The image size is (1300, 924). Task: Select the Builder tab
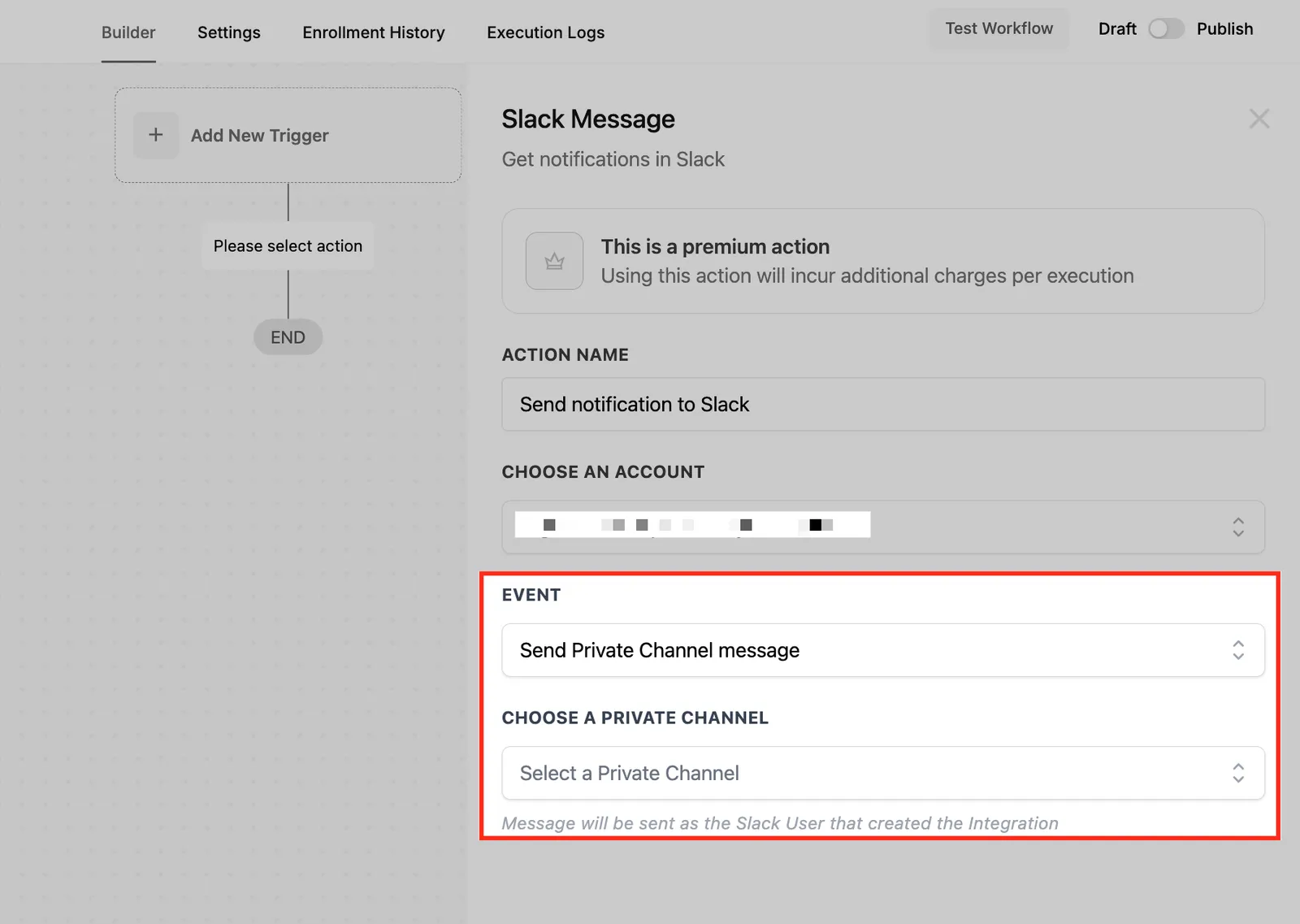pos(128,33)
